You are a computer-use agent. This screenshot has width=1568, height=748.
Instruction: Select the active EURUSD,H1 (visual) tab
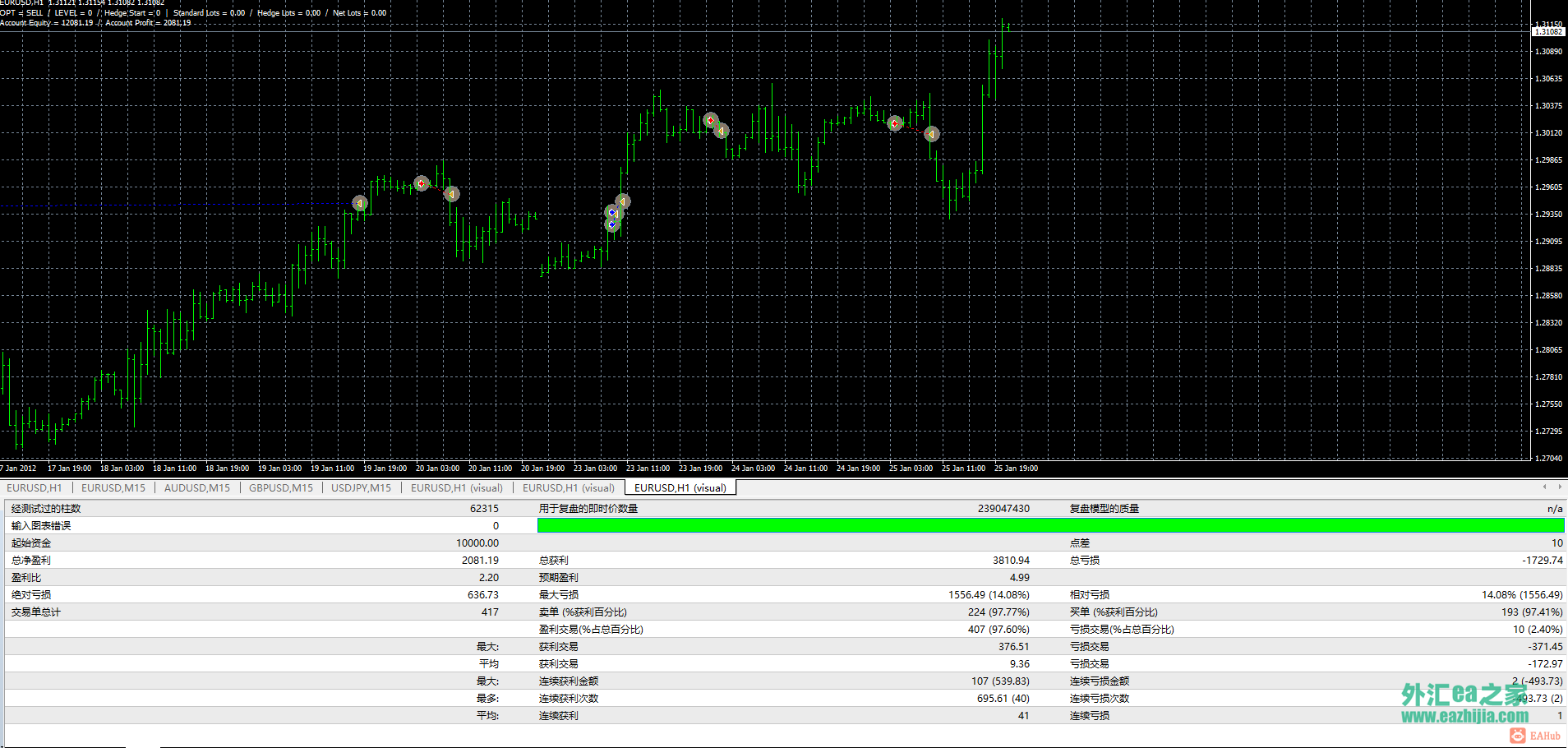coord(680,487)
